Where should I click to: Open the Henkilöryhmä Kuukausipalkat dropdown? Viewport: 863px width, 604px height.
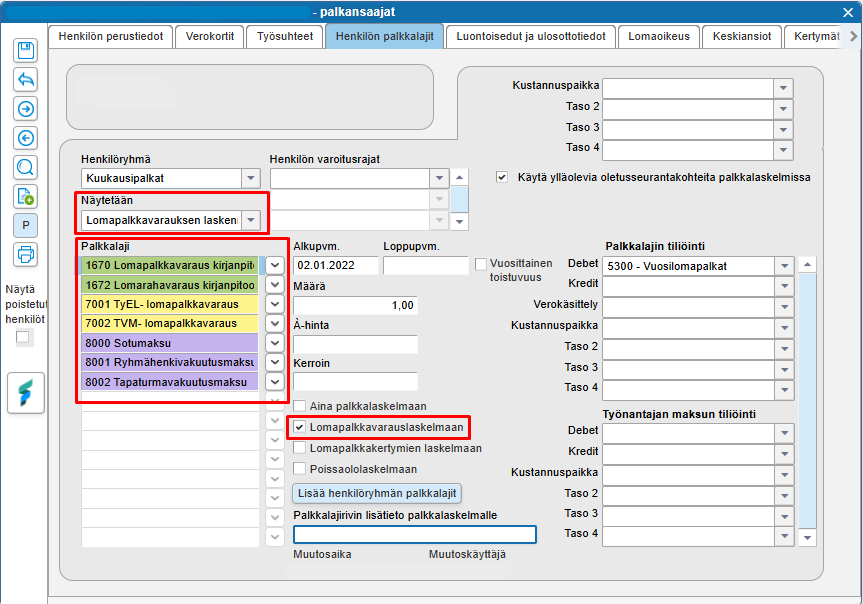point(250,178)
